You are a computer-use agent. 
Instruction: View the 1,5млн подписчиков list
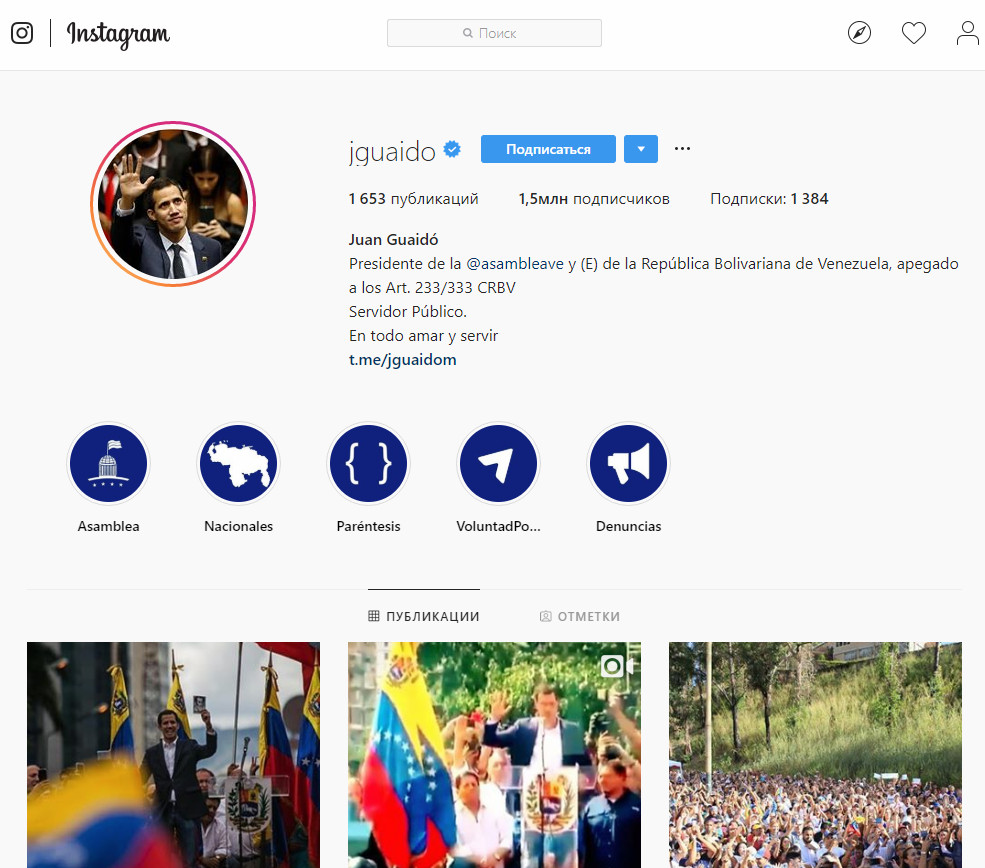coord(594,199)
